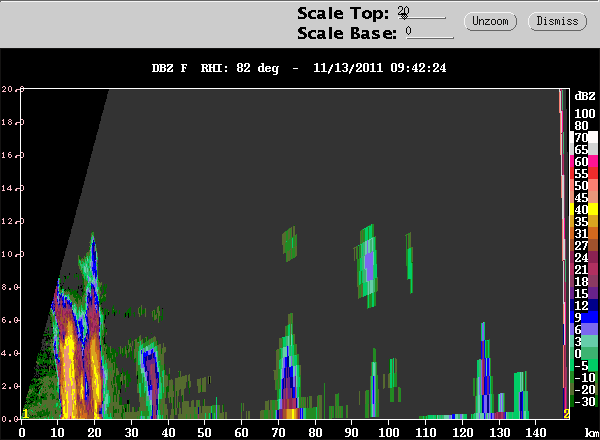Pick the red 55 dBZ legend swatch

[583, 173]
